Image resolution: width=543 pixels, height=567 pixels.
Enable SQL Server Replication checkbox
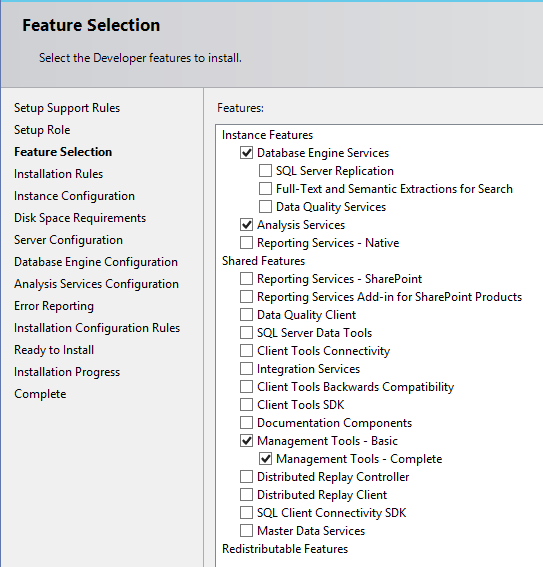tap(265, 171)
